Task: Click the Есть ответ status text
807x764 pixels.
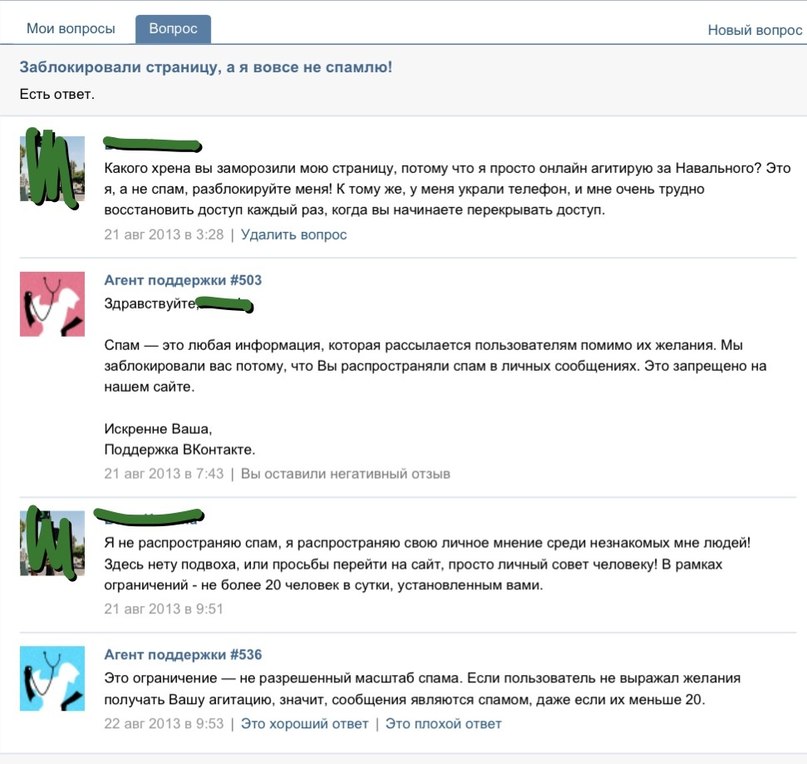Action: tap(57, 94)
